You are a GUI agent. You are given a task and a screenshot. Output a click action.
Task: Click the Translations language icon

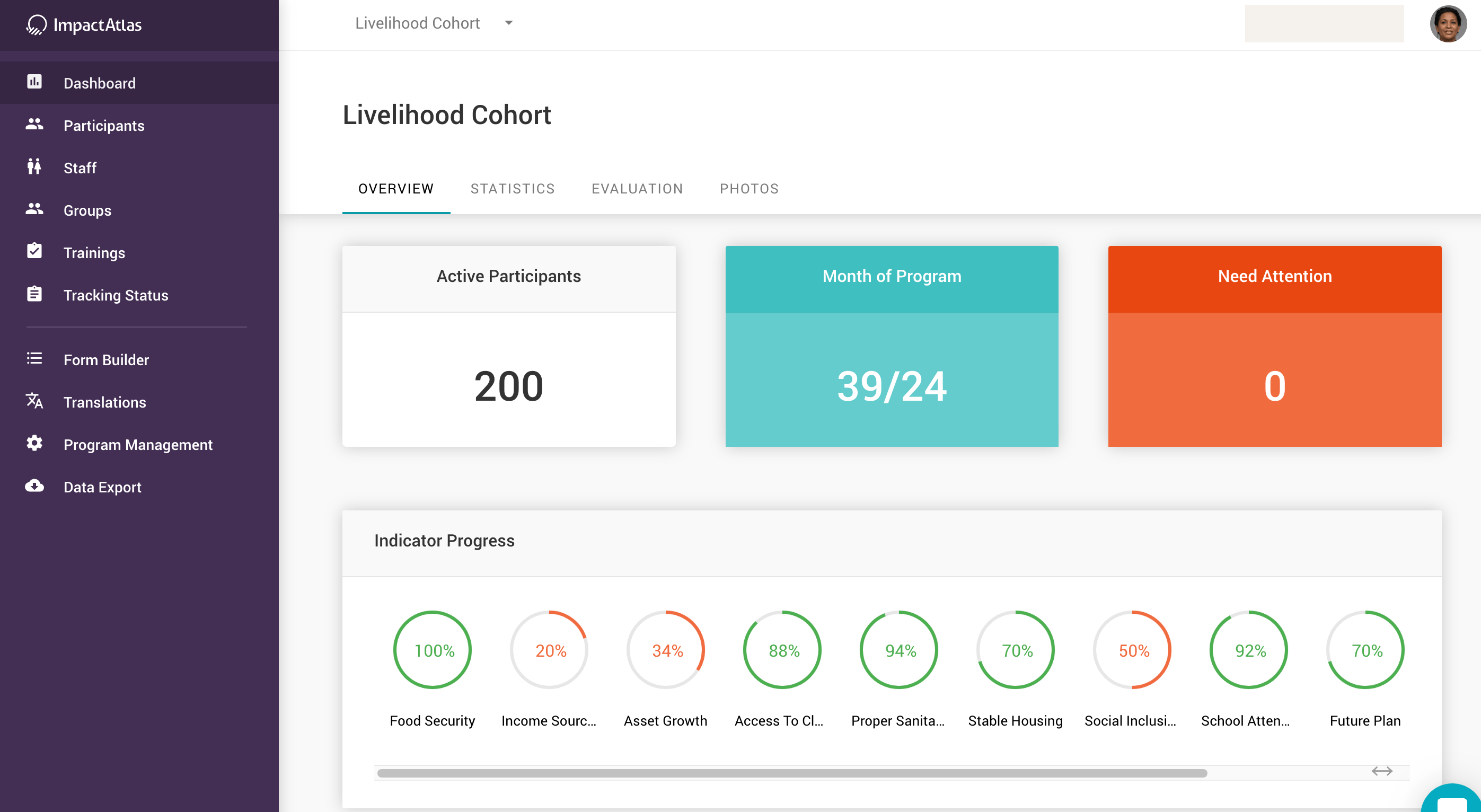(x=34, y=401)
